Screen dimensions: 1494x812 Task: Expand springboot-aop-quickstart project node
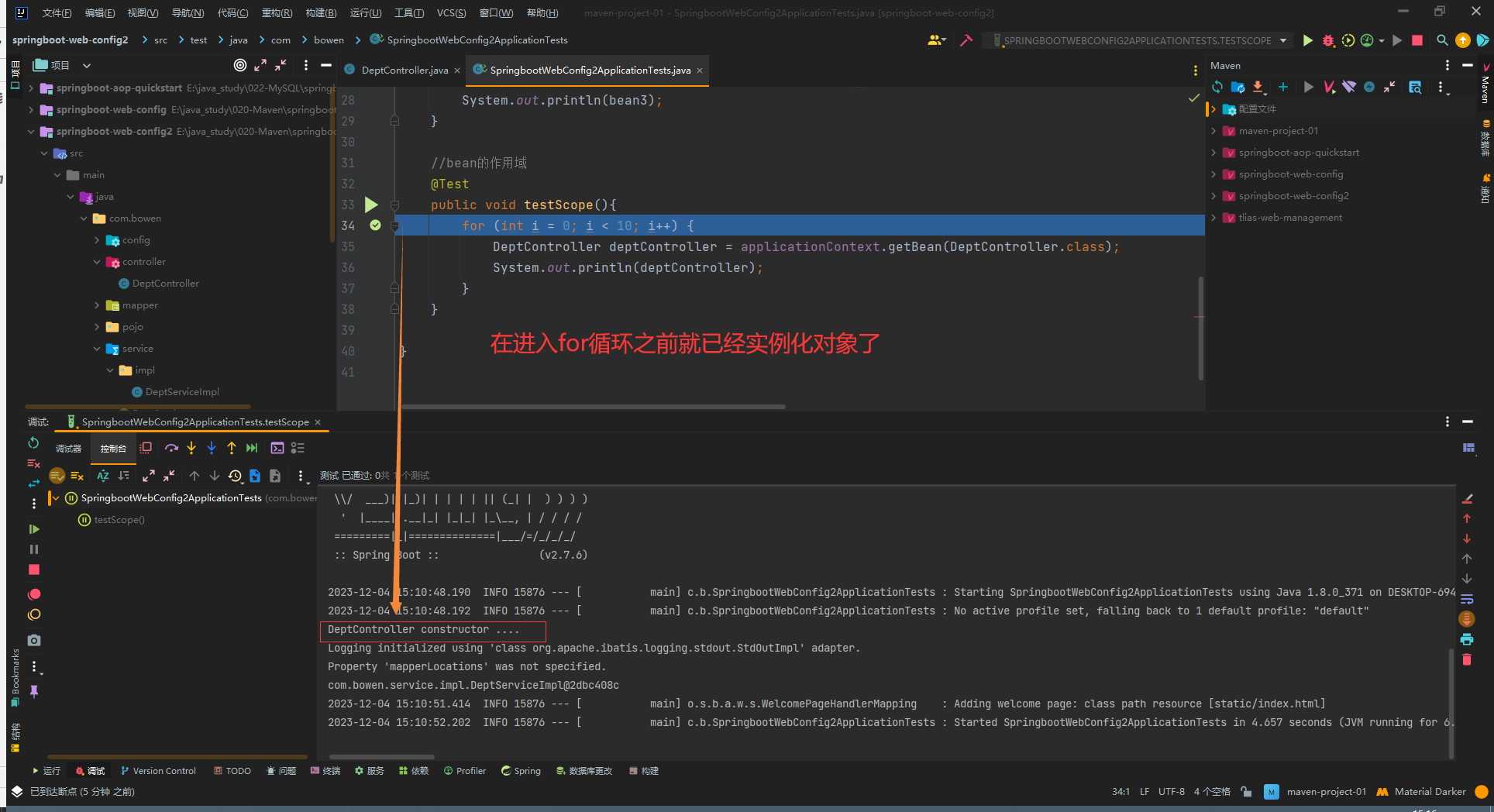(x=31, y=88)
